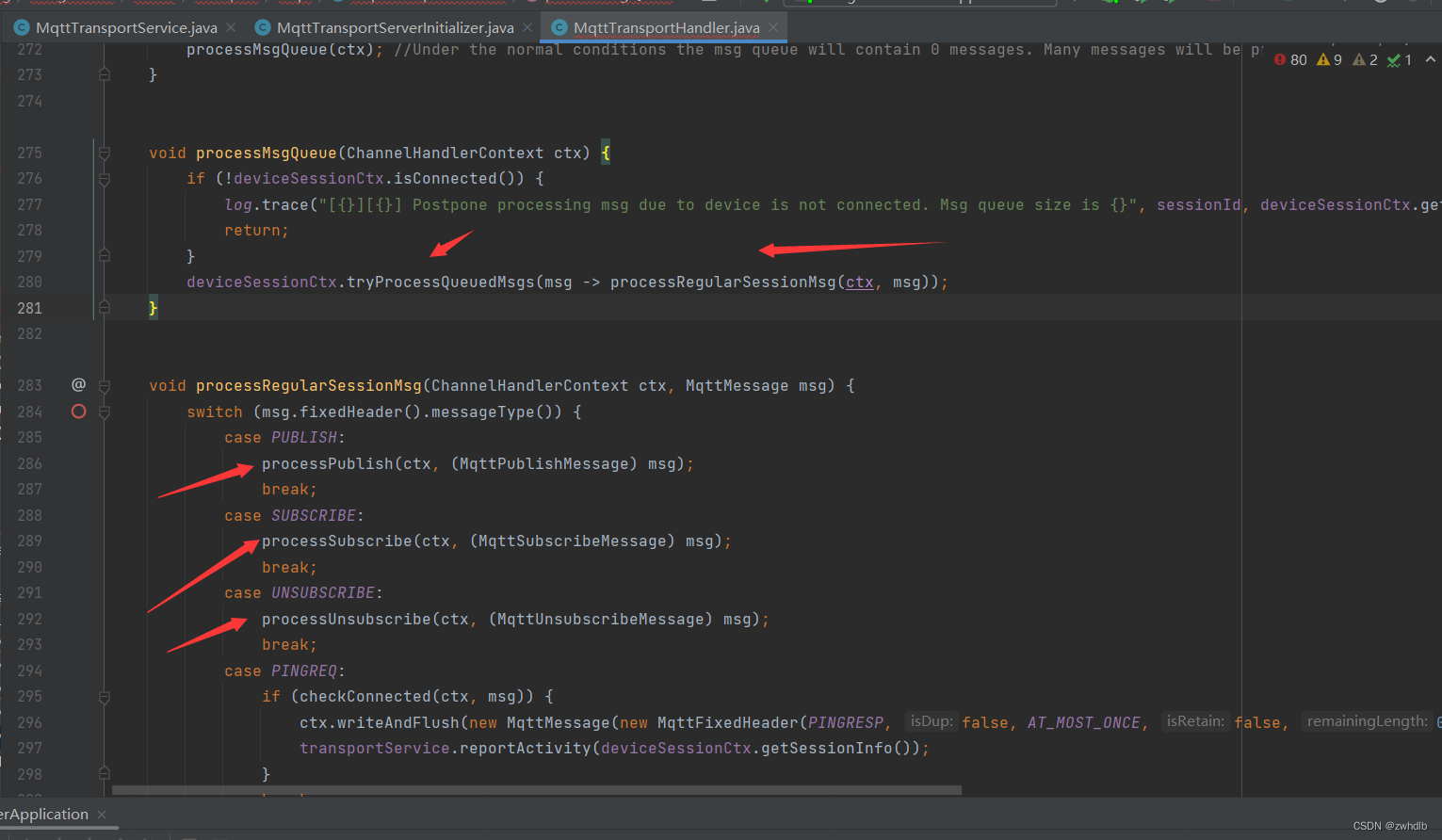Click the @ gutter icon on line 283
This screenshot has width=1442, height=840.
(78, 385)
